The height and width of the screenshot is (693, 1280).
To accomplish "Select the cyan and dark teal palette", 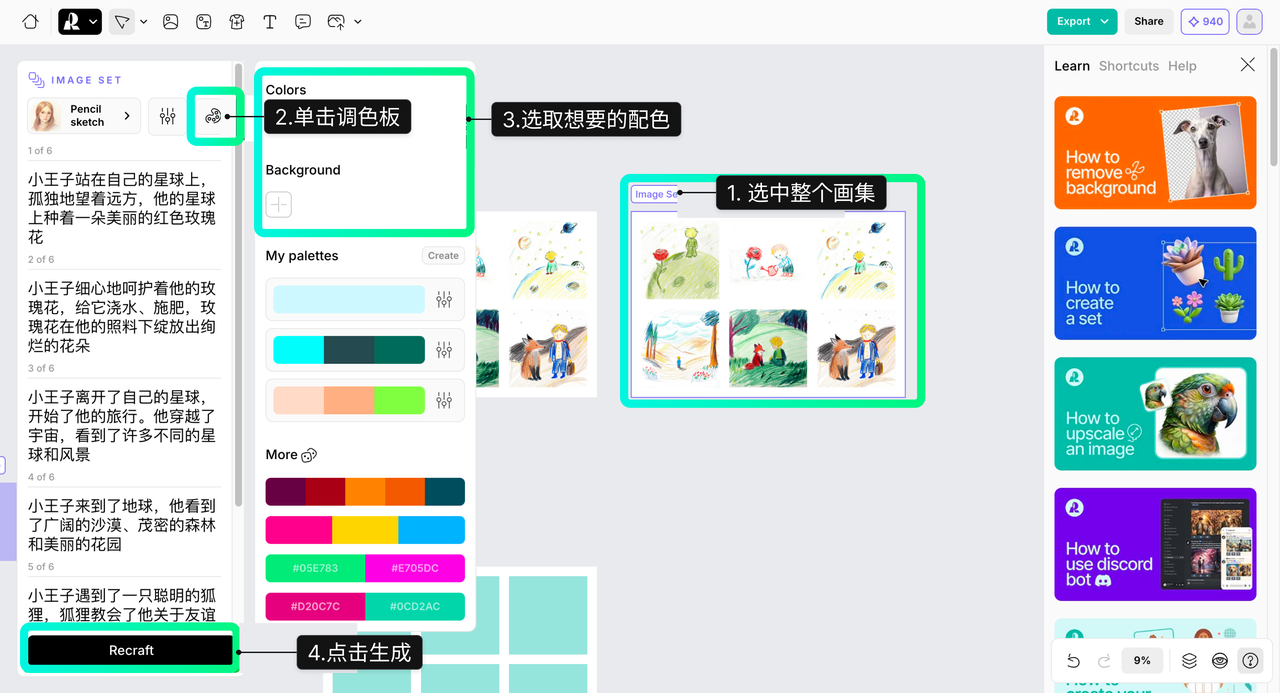I will (349, 349).
